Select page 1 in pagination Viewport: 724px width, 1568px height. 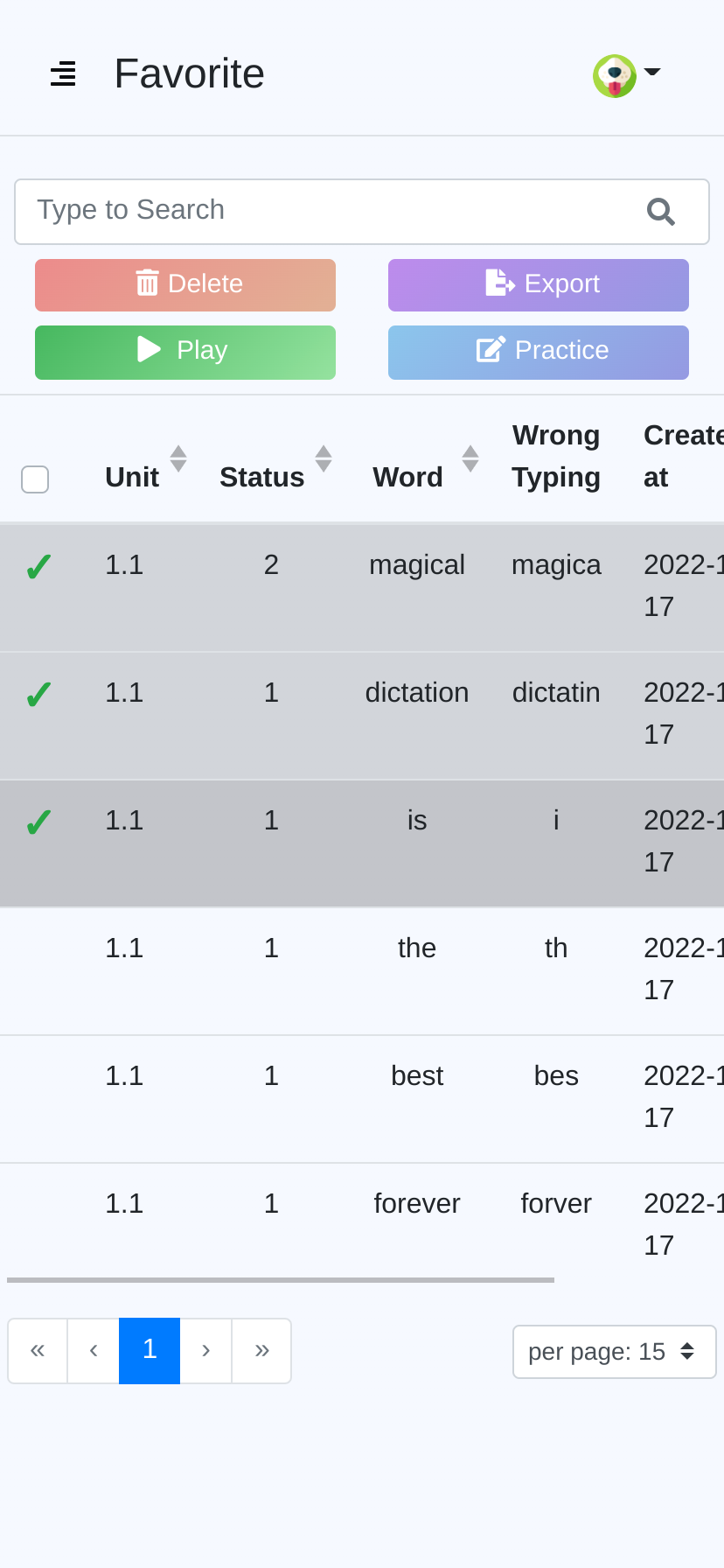(150, 1351)
